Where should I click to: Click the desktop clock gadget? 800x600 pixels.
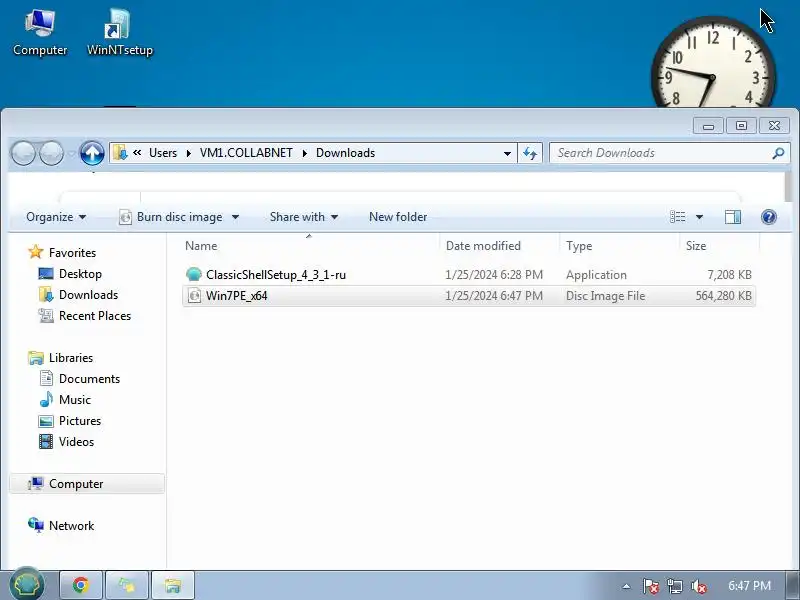pos(713,62)
